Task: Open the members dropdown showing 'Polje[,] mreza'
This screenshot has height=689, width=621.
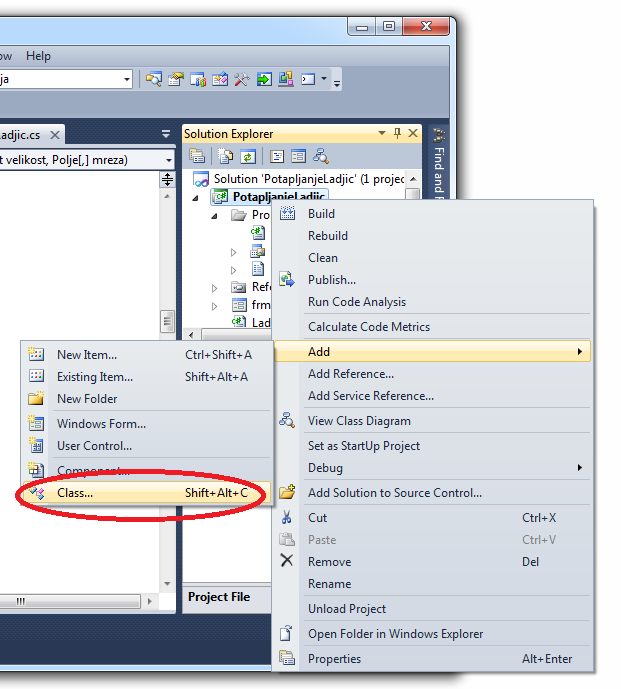Action: (x=169, y=159)
